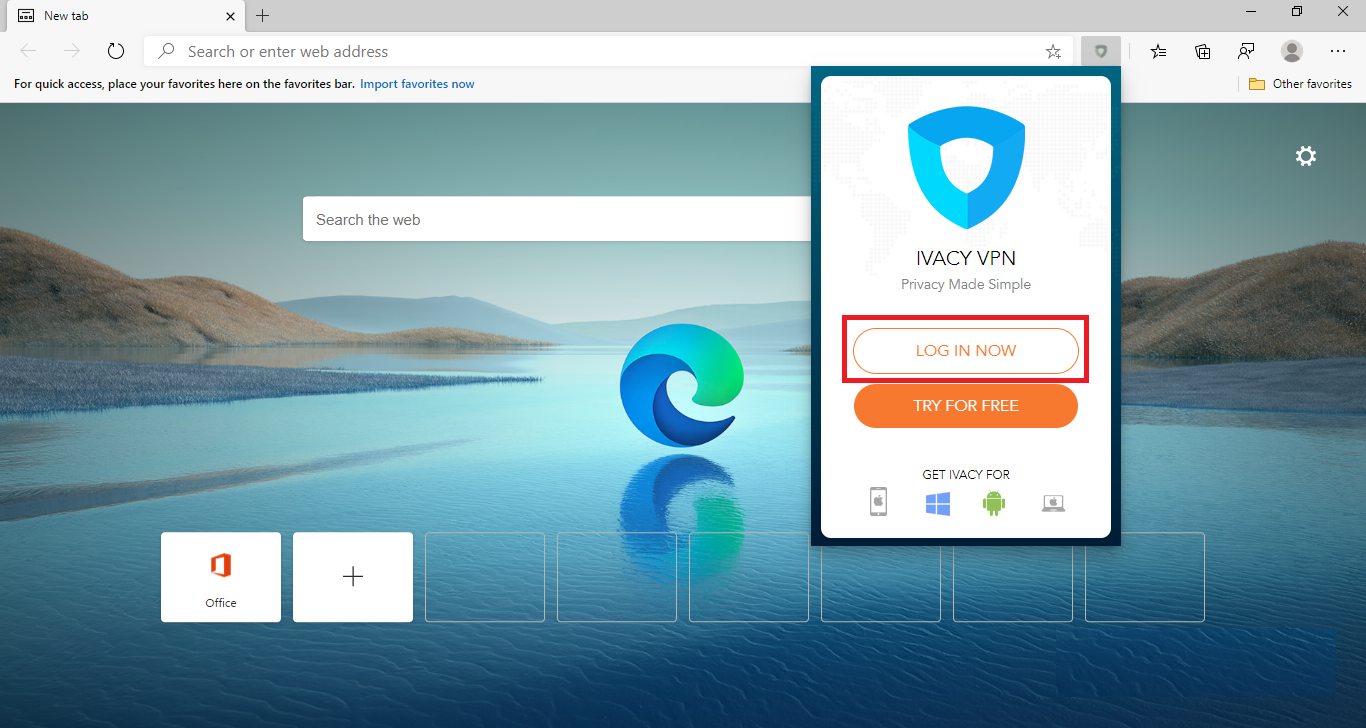Screen dimensions: 1366x728
Task: Click TRY FOR FREE button
Action: coord(966,406)
